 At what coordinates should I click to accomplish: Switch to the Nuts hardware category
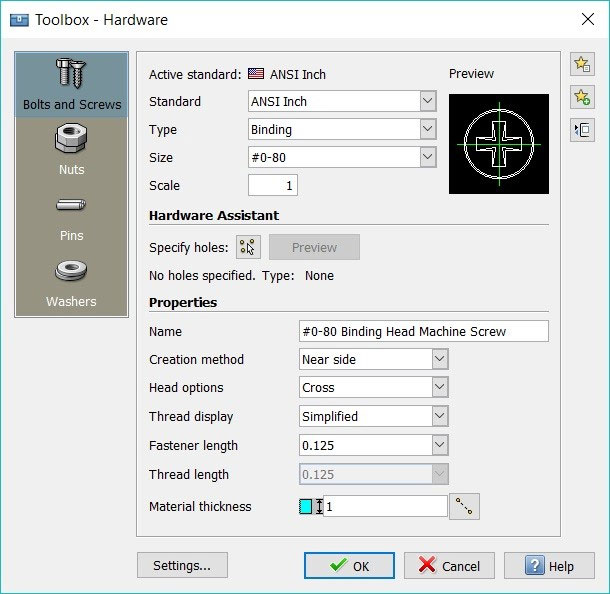(x=72, y=151)
